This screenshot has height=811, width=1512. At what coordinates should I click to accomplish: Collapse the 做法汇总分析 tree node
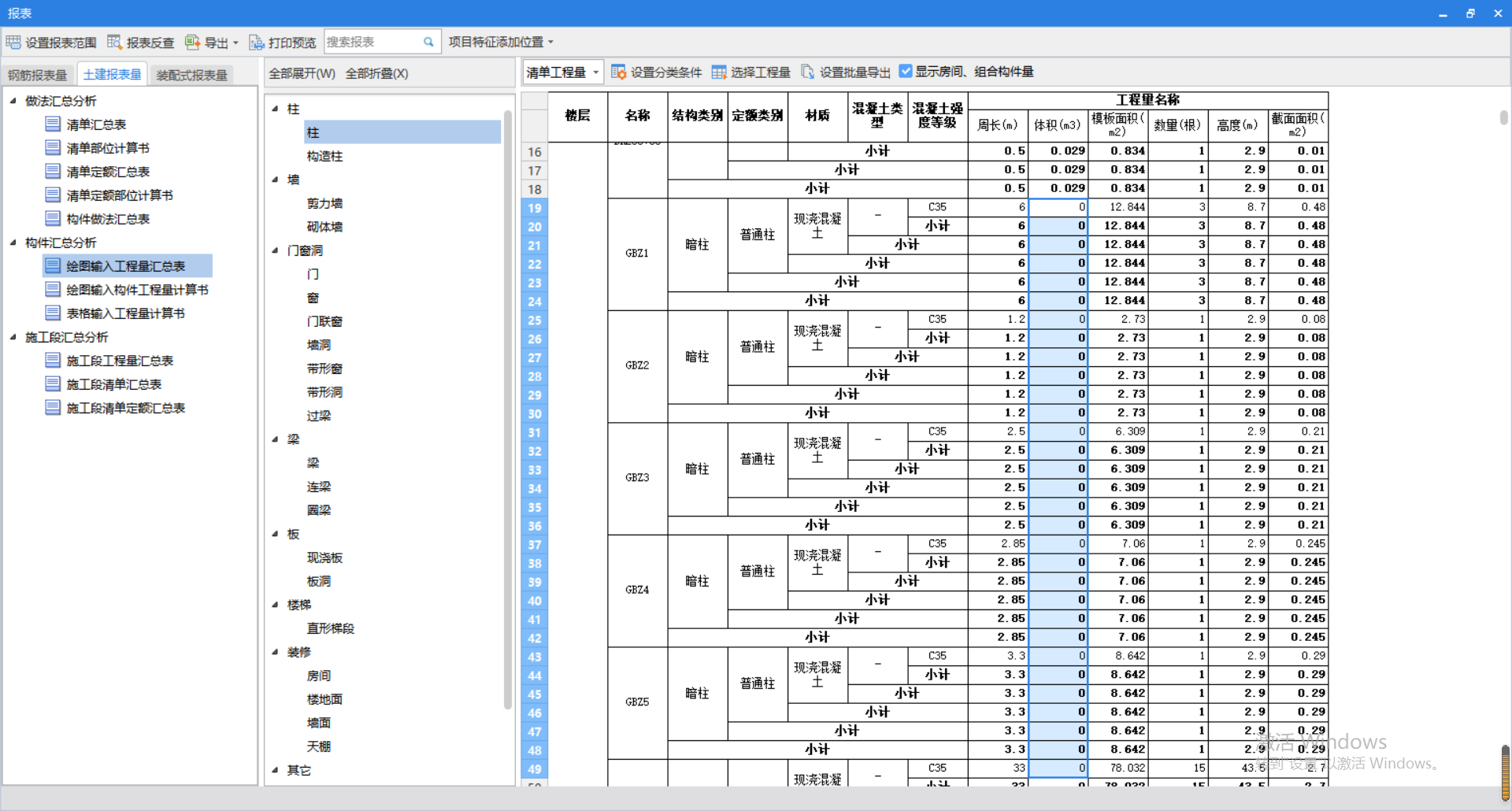click(x=13, y=100)
